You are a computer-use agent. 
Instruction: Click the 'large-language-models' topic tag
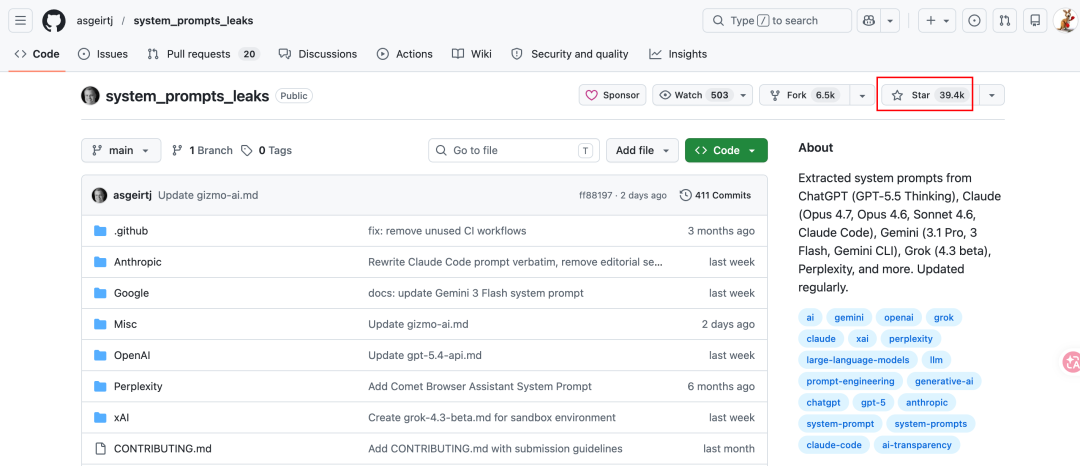(x=858, y=359)
